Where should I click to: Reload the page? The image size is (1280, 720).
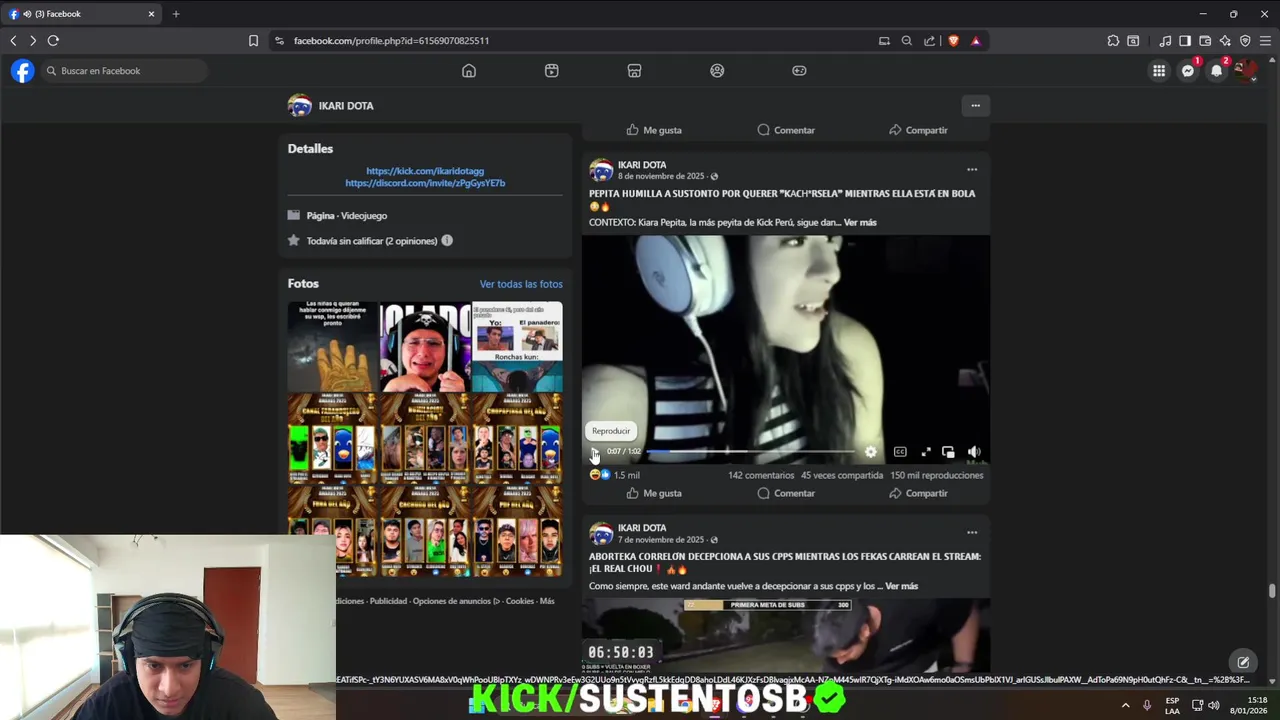coord(53,41)
